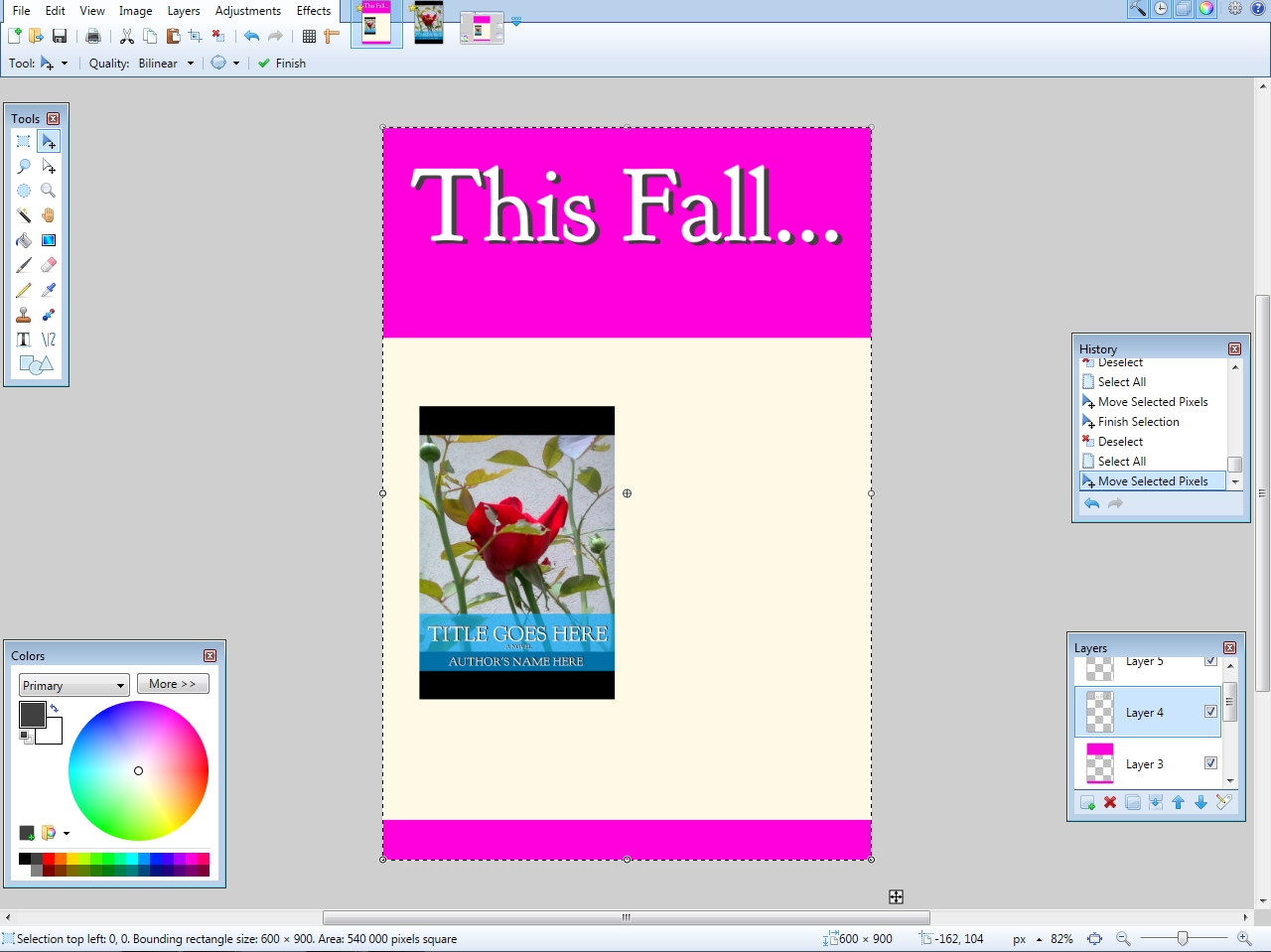Open the Effects menu
The image size is (1271, 952).
(314, 10)
